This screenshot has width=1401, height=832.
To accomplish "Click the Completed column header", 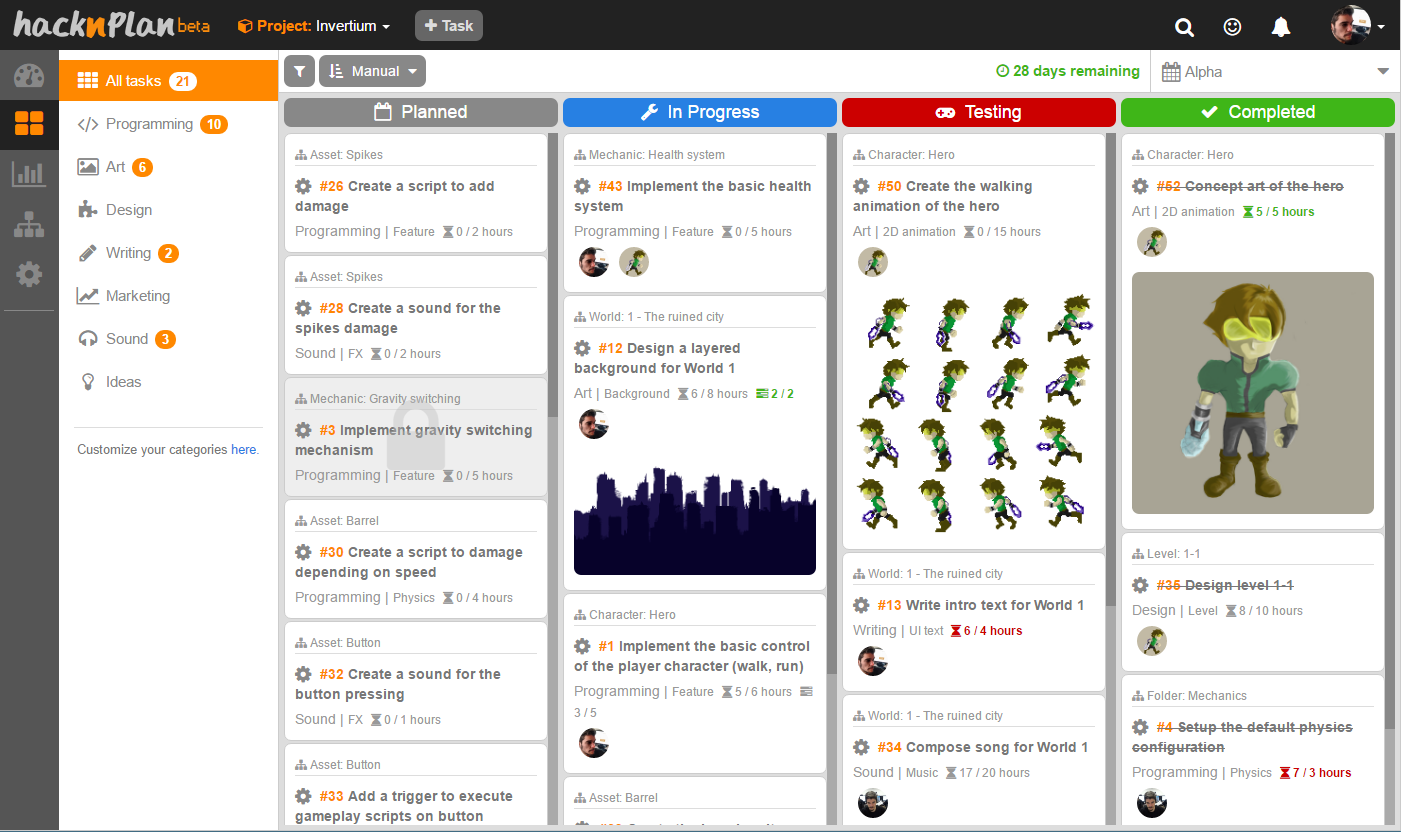I will (x=1258, y=112).
